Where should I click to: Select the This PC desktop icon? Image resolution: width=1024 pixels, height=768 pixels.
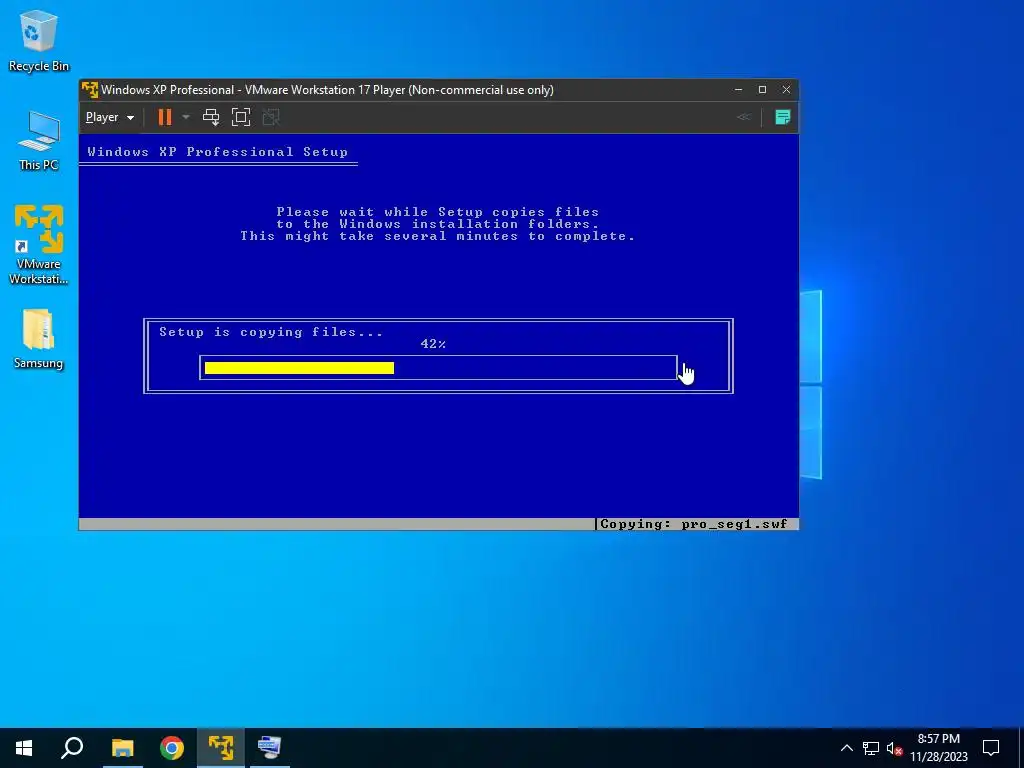coord(39,141)
